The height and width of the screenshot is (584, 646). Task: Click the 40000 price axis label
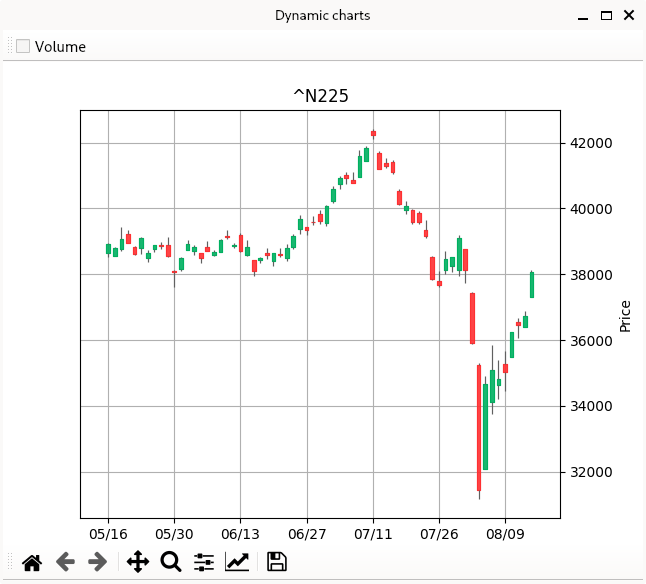(x=591, y=209)
